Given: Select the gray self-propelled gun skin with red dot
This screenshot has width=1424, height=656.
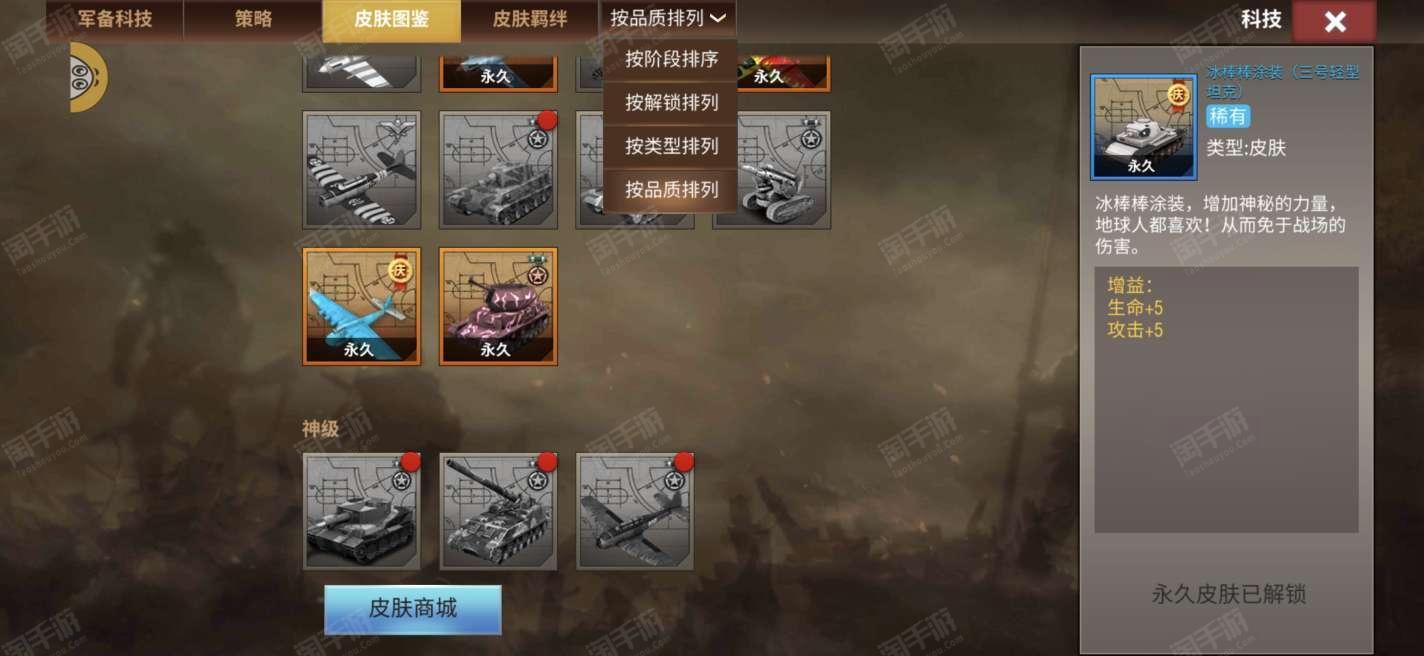Looking at the screenshot, I should coord(498,170).
